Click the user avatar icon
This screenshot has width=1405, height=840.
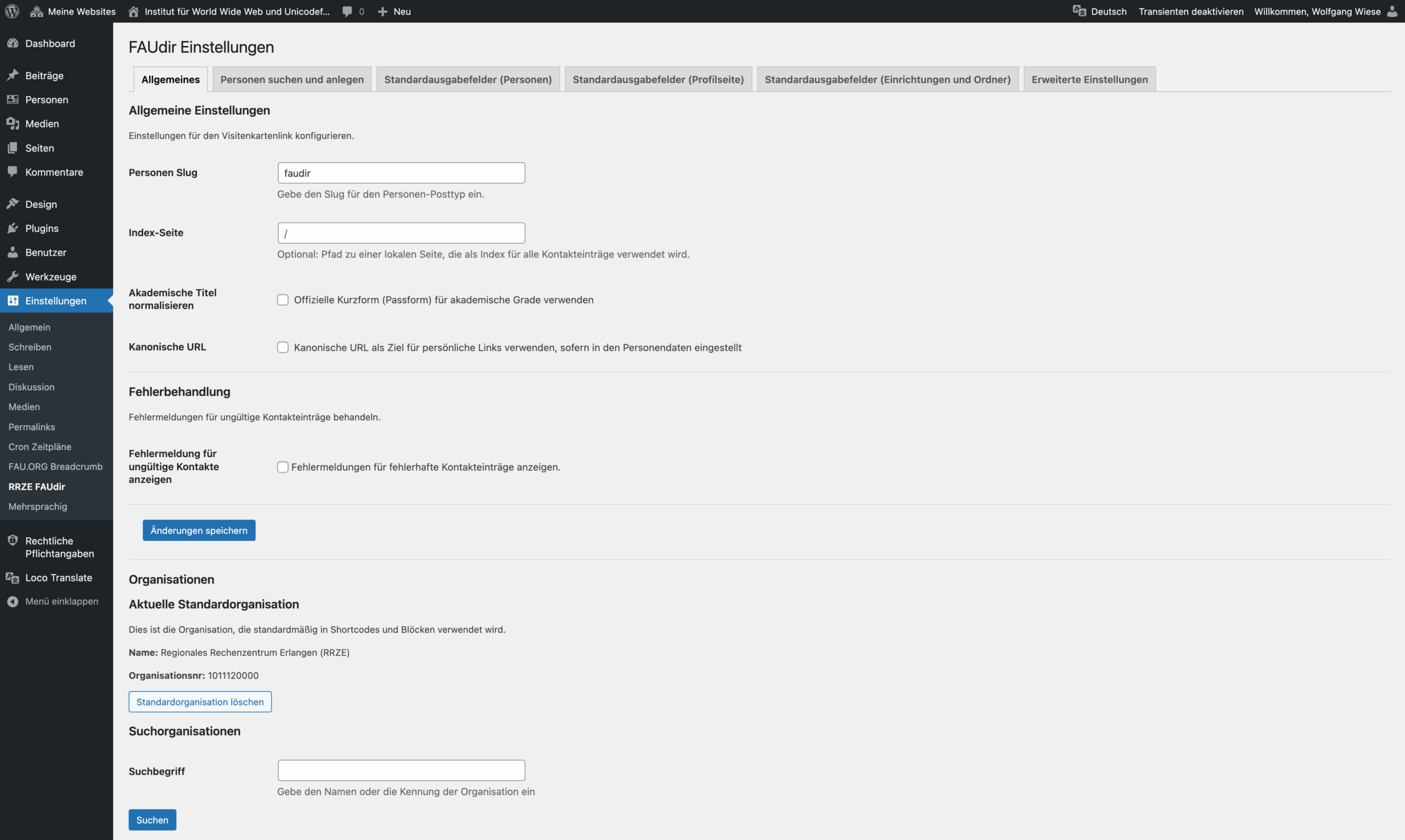click(1392, 12)
